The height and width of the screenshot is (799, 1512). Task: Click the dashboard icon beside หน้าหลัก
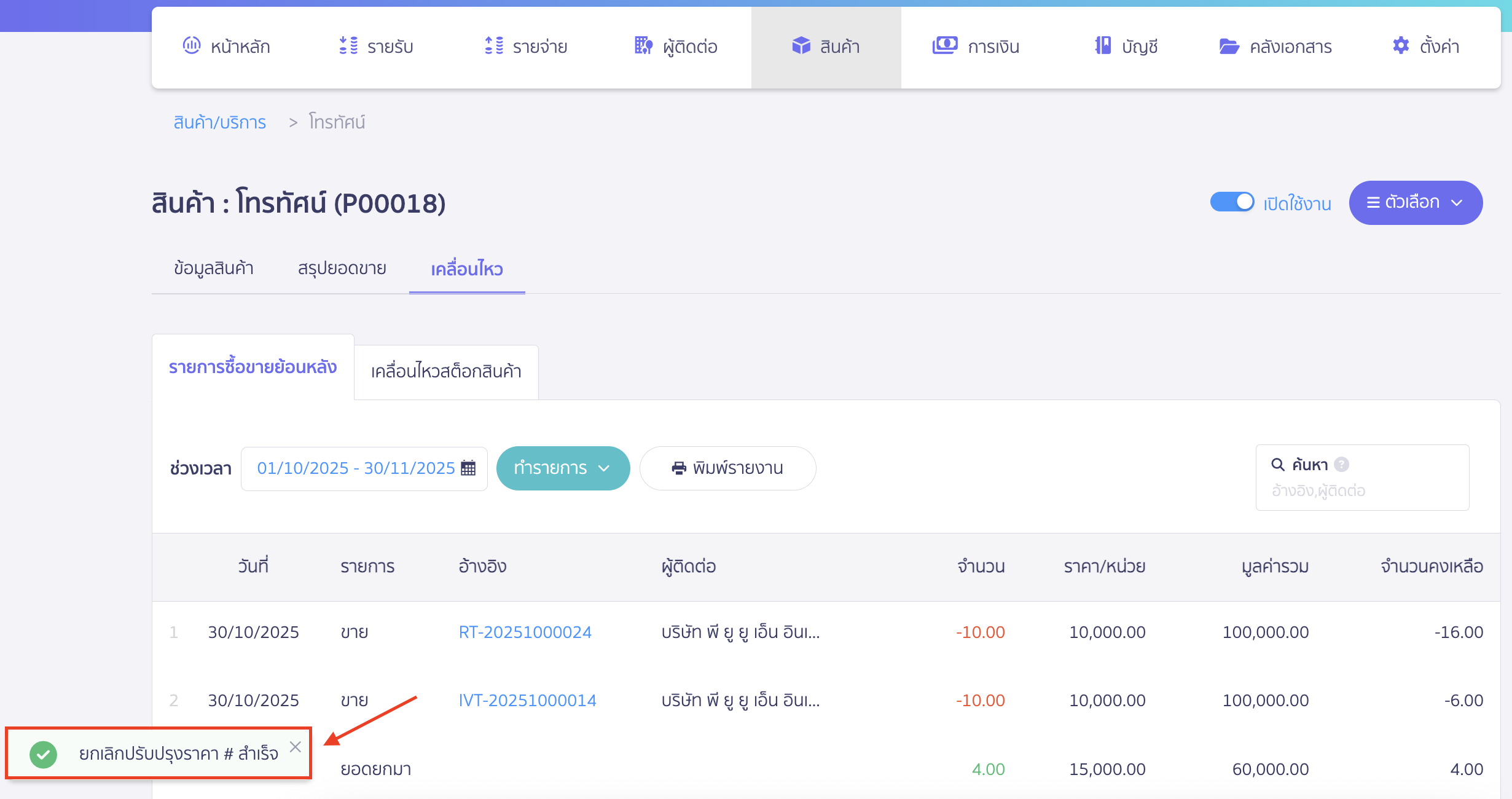(192, 45)
